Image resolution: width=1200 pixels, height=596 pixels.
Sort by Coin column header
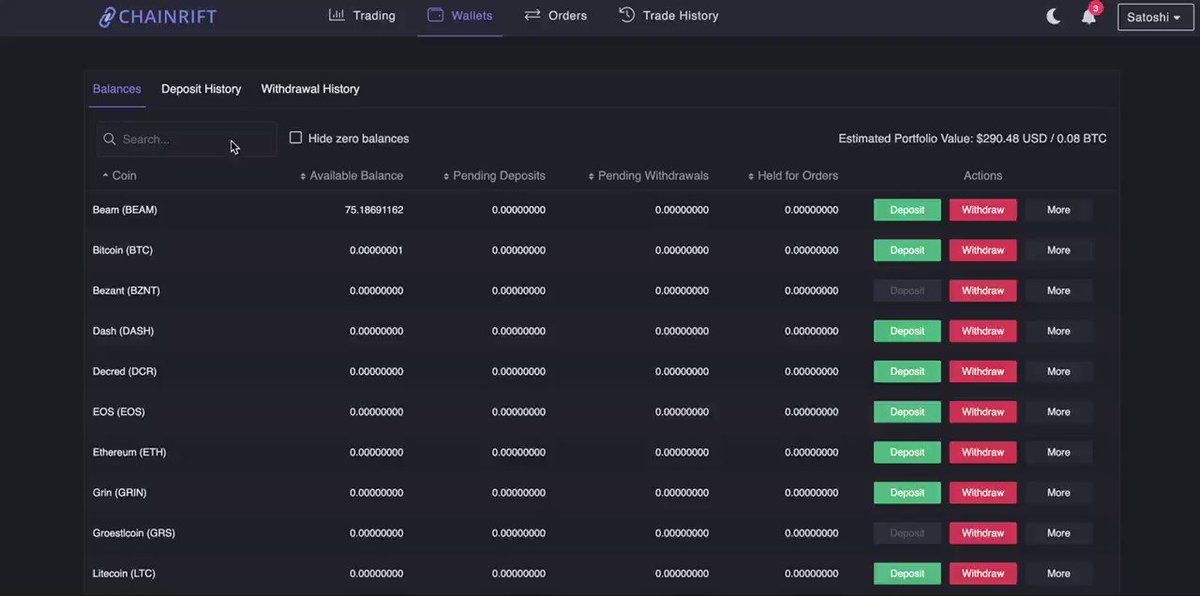tap(119, 176)
